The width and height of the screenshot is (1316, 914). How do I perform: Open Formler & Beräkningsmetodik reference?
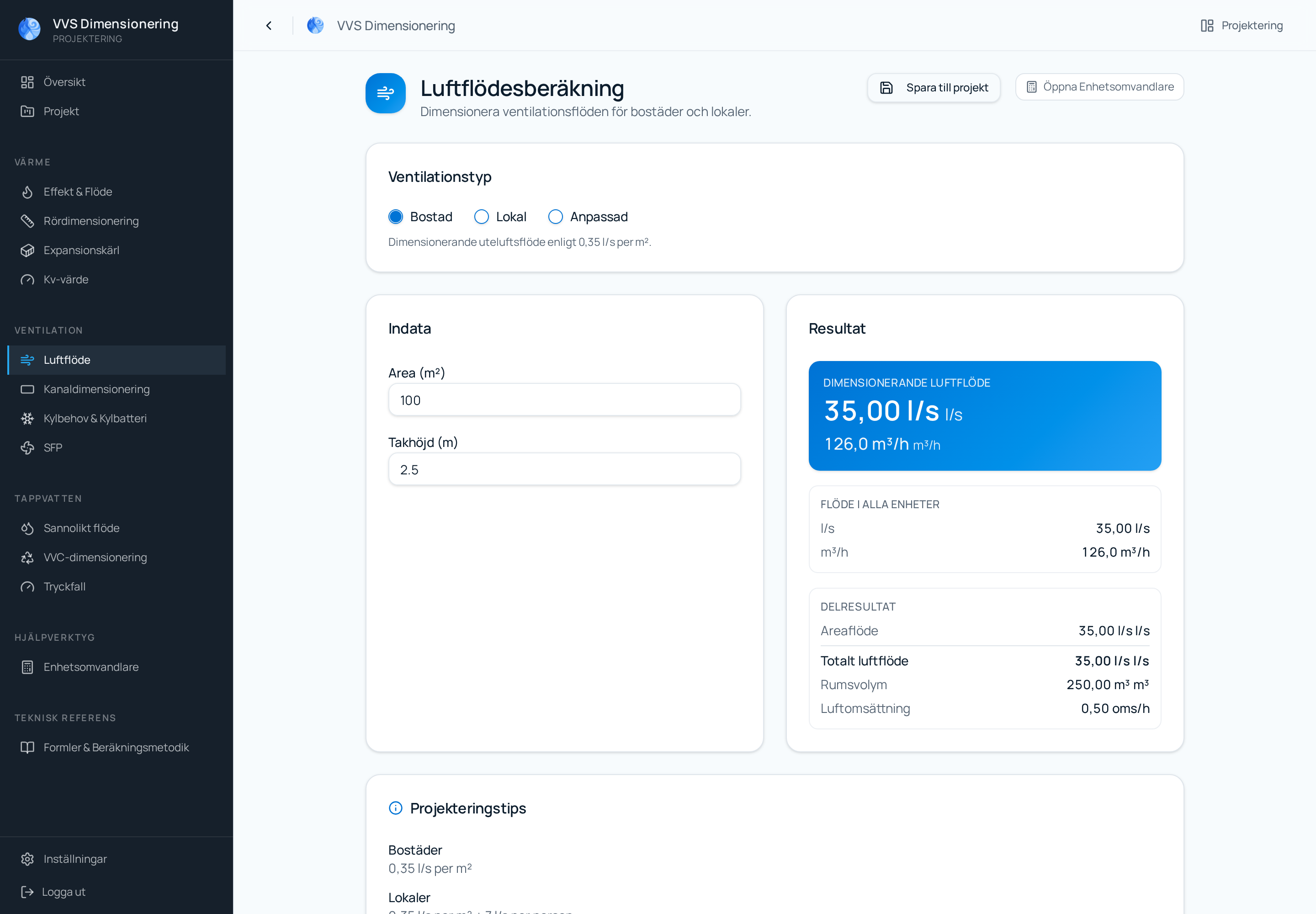116,747
